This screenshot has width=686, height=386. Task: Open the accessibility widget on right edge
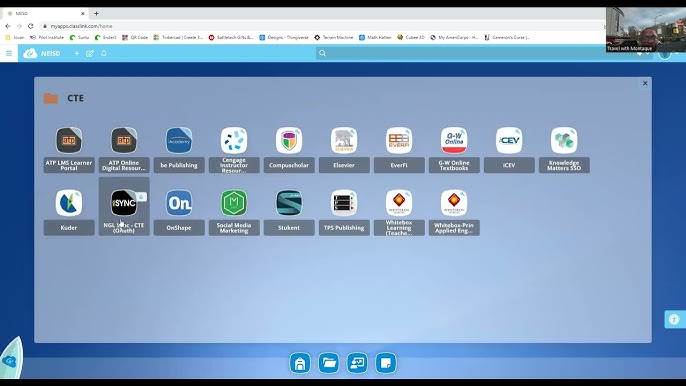675,319
